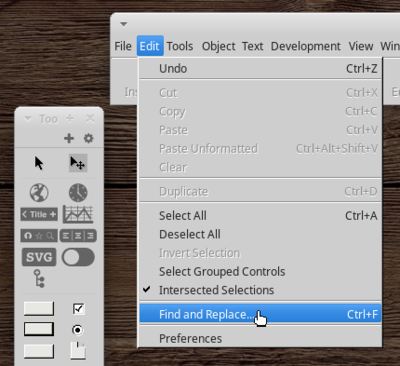The image size is (400, 366).
Task: Expand the Tools palette title dropdown arrow
Action: pyautogui.click(x=28, y=119)
